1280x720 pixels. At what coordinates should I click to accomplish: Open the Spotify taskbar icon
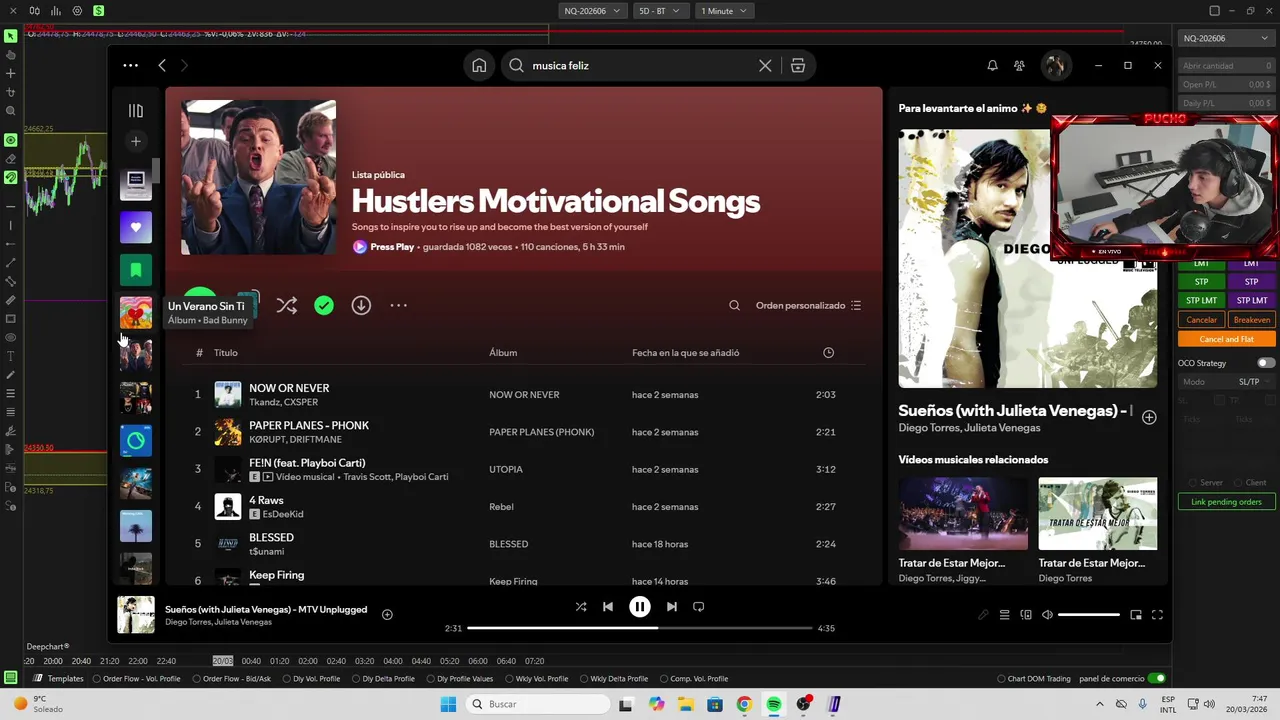(x=774, y=704)
